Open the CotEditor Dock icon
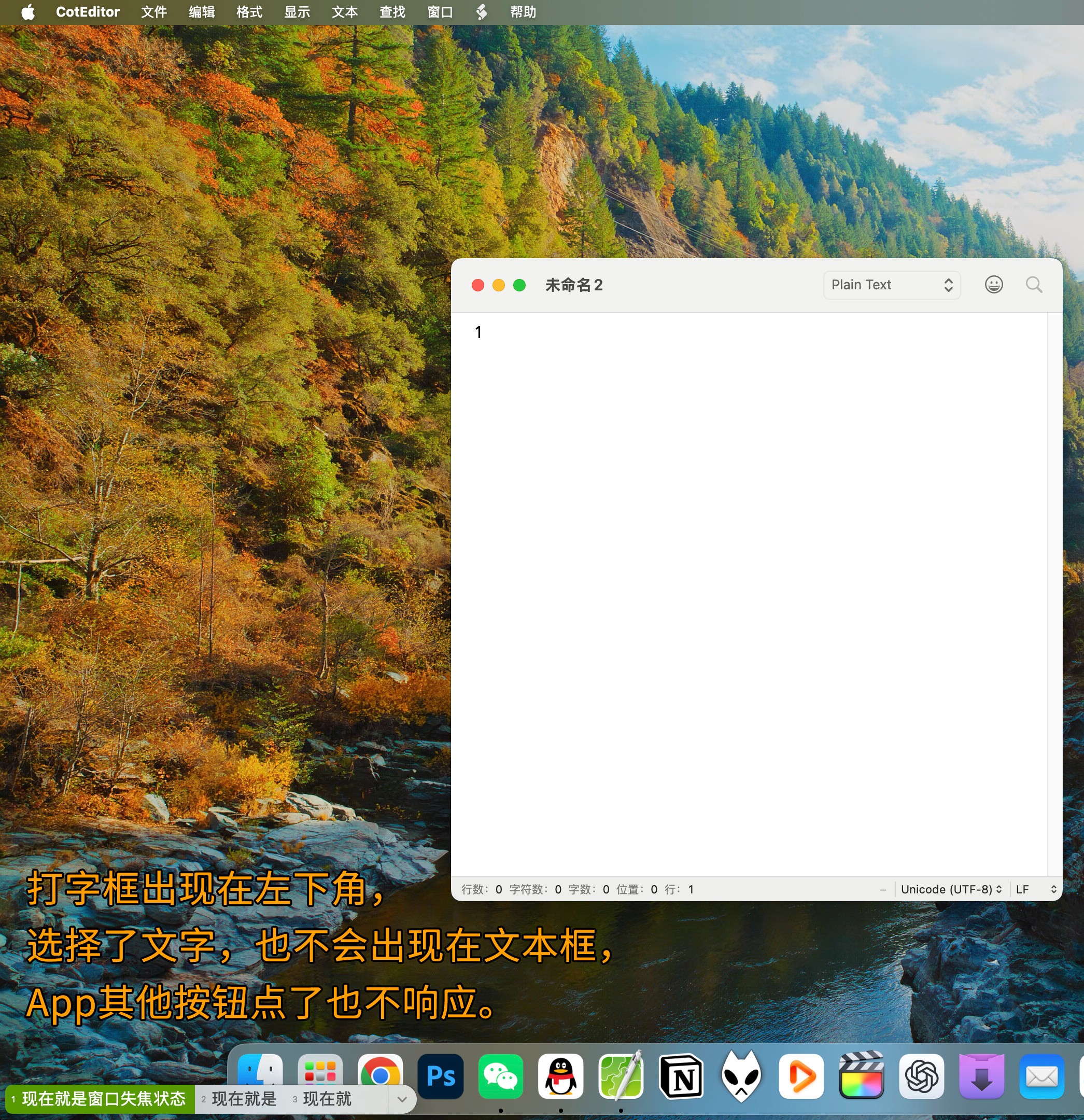1084x1120 pixels. pyautogui.click(x=621, y=1076)
